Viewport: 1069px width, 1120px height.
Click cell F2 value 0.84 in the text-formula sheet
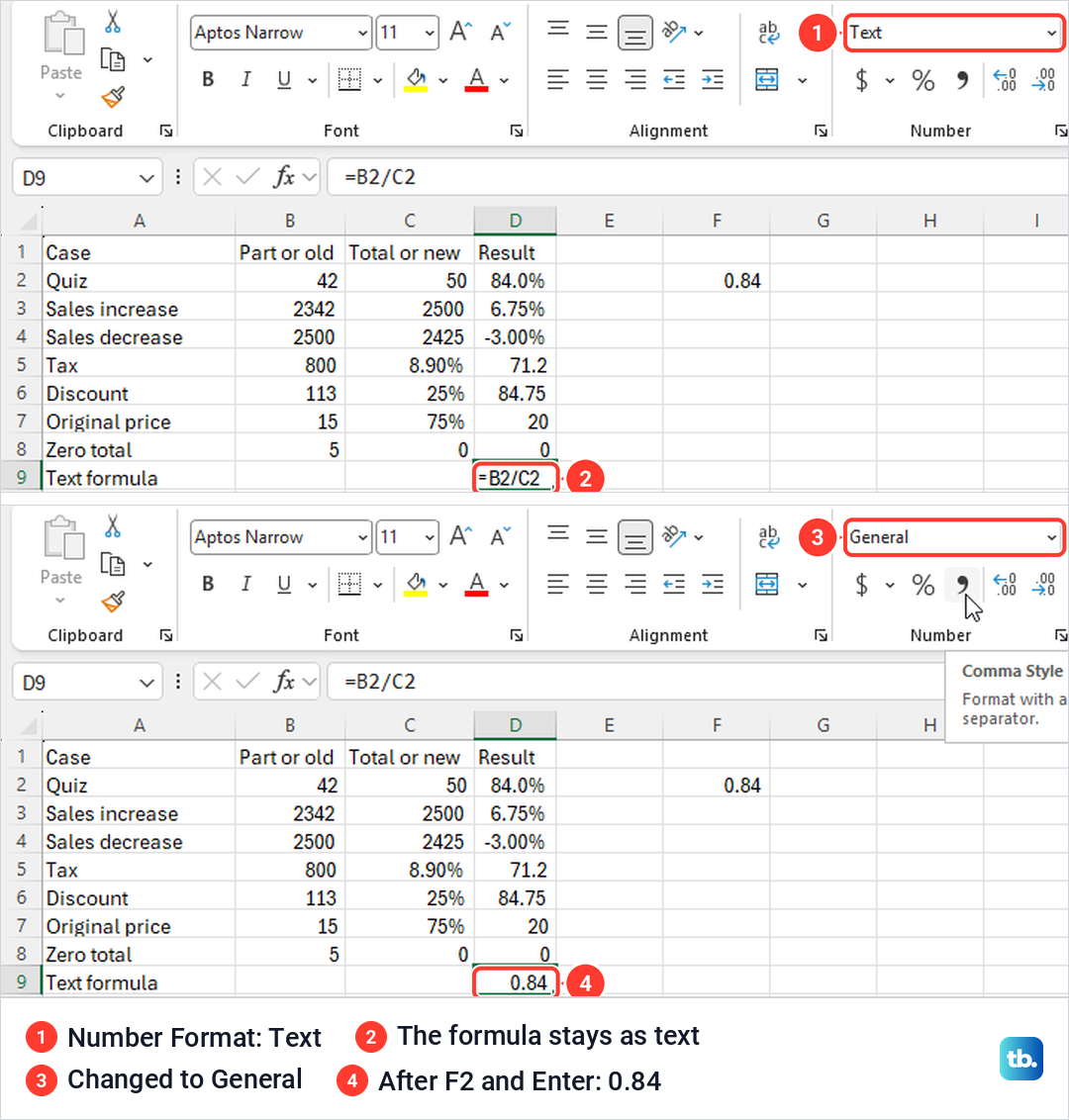[x=716, y=281]
